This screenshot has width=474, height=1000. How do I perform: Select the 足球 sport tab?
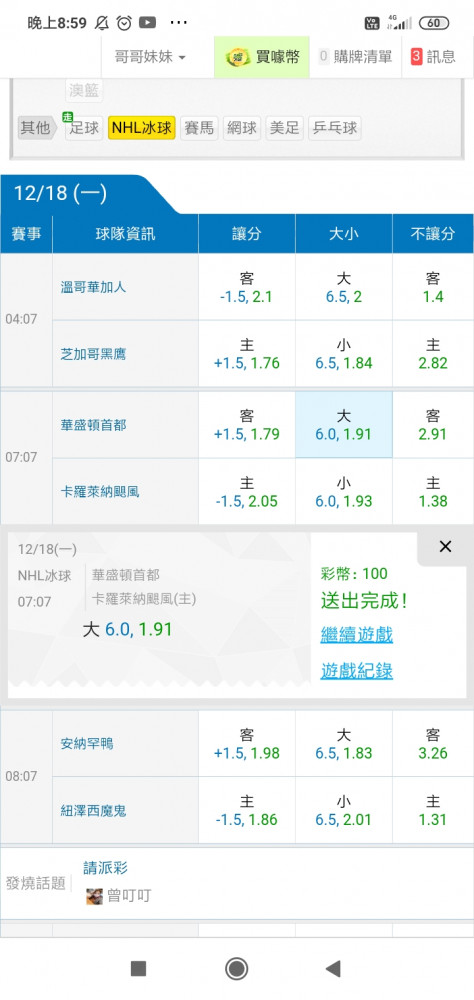(84, 128)
